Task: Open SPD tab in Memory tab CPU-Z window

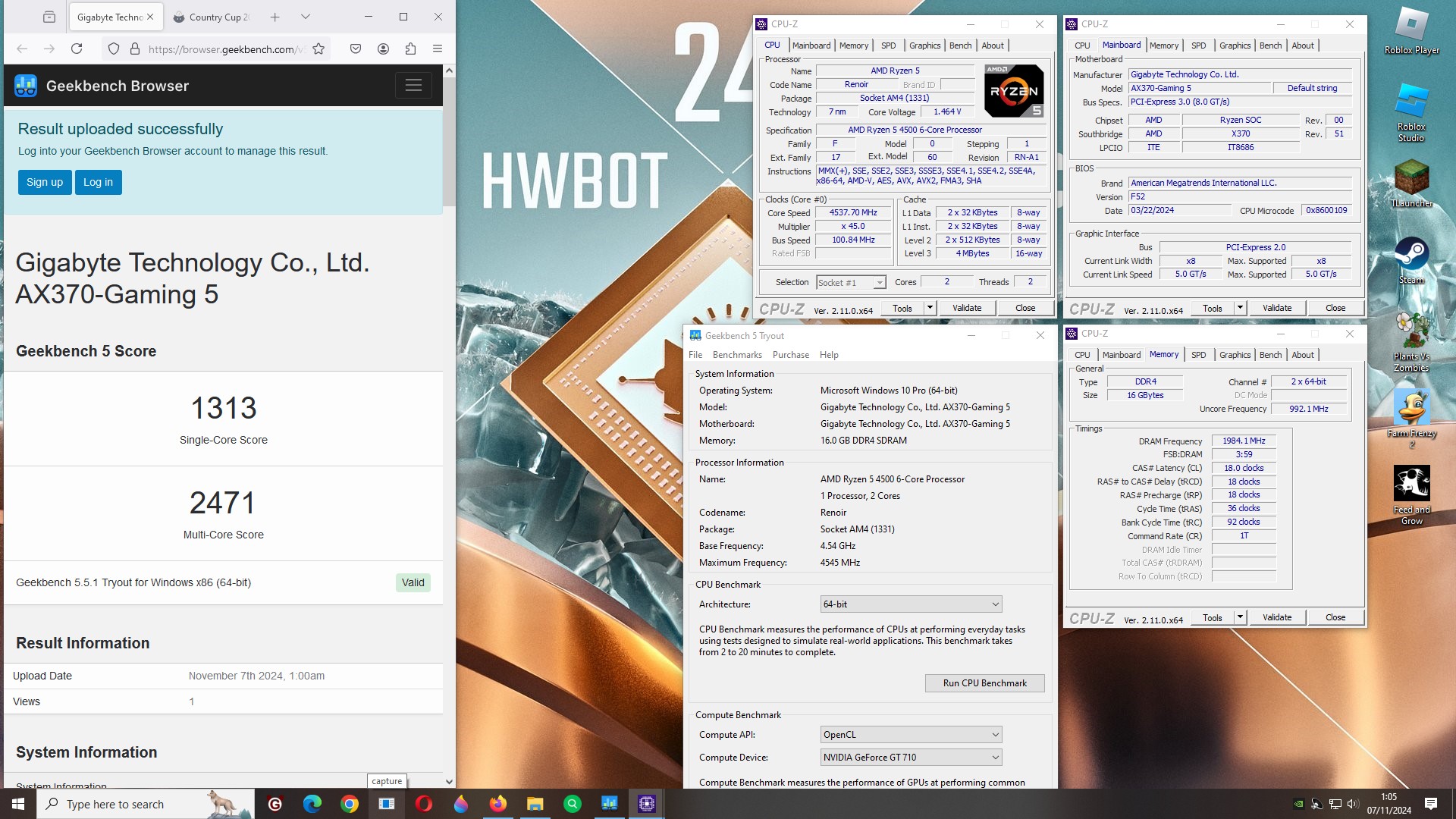Action: click(x=1198, y=355)
